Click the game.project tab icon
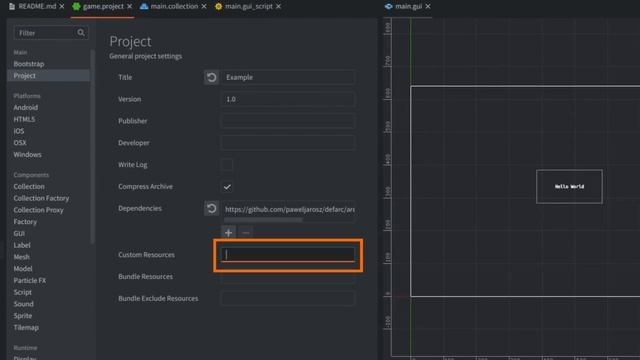640x360 pixels. tap(76, 7)
